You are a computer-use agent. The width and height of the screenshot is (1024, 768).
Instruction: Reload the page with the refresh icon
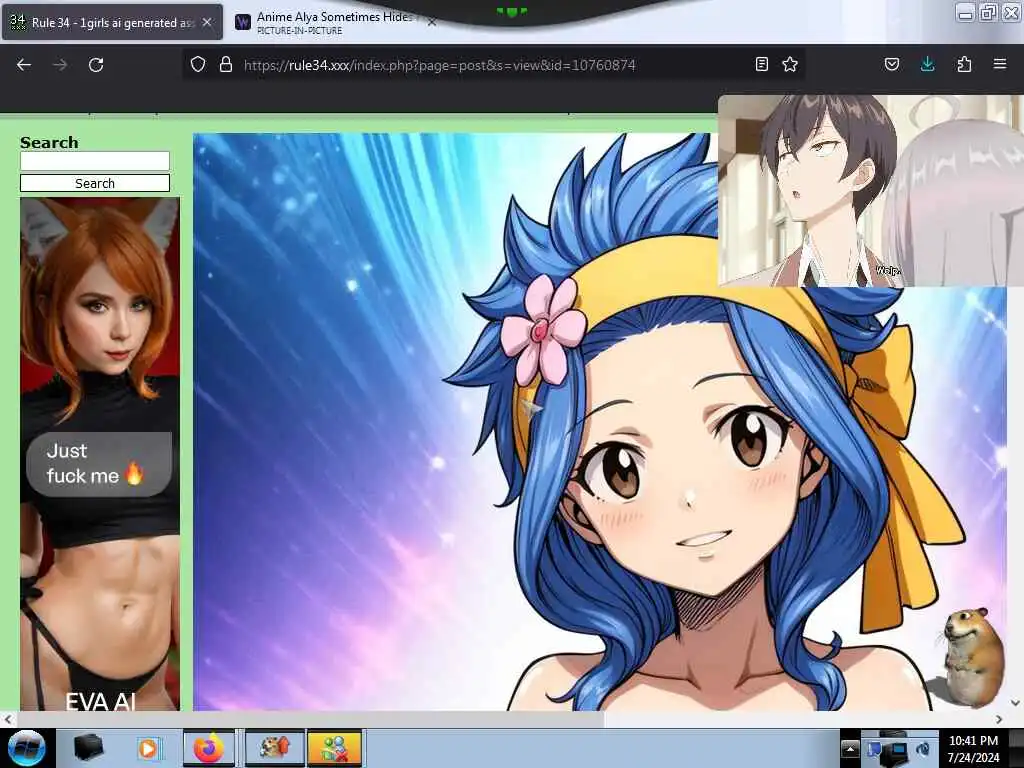[x=96, y=65]
